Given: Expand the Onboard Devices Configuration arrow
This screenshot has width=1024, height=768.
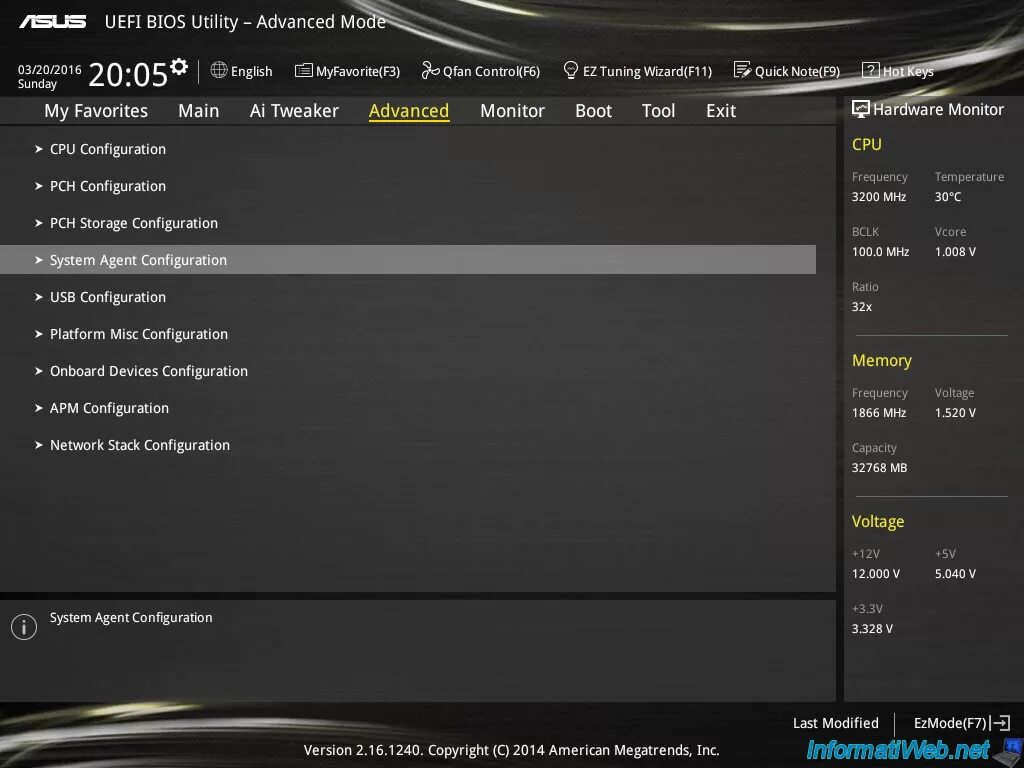Looking at the screenshot, I should pos(39,371).
